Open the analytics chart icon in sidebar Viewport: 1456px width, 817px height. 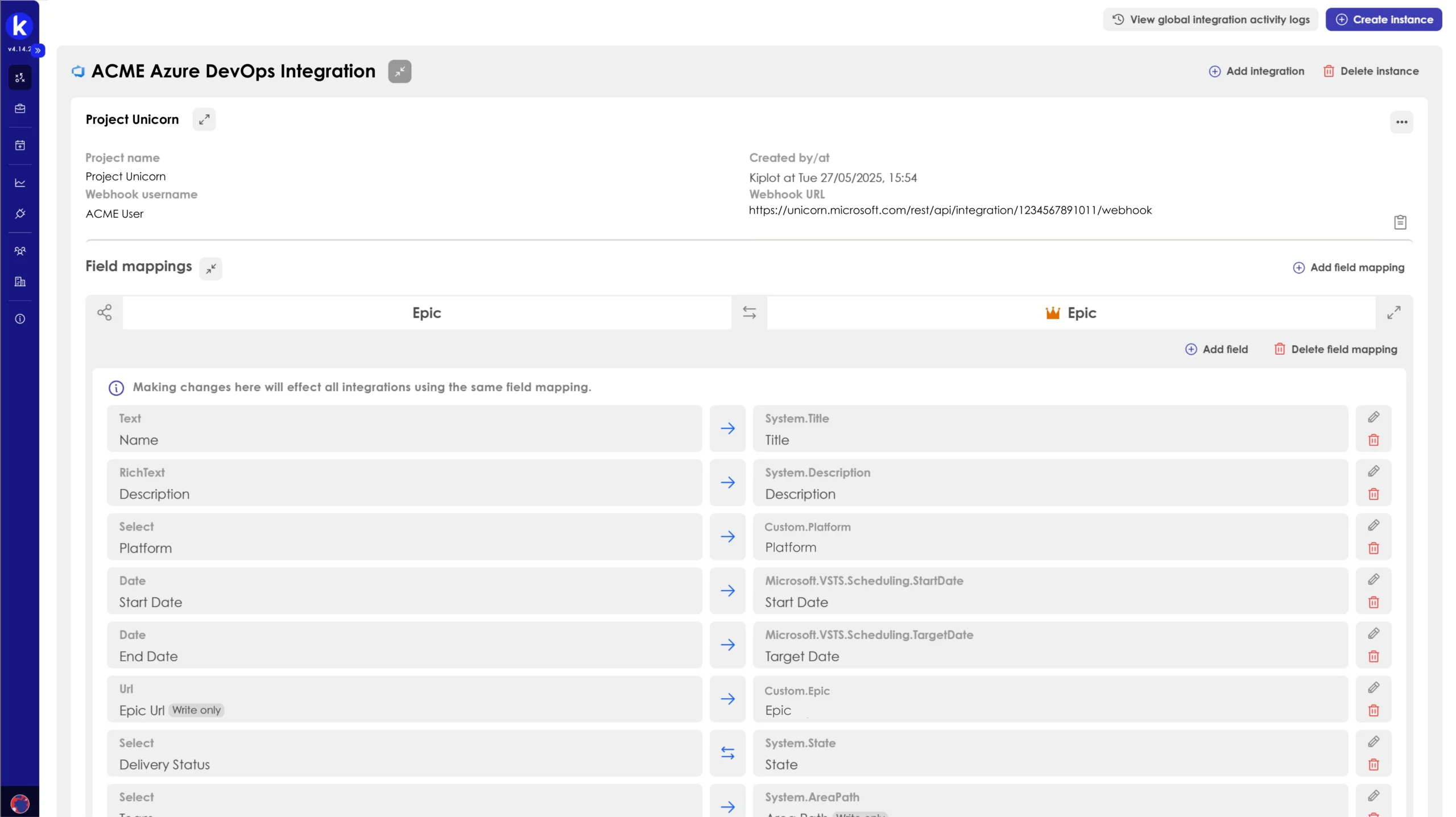click(20, 183)
